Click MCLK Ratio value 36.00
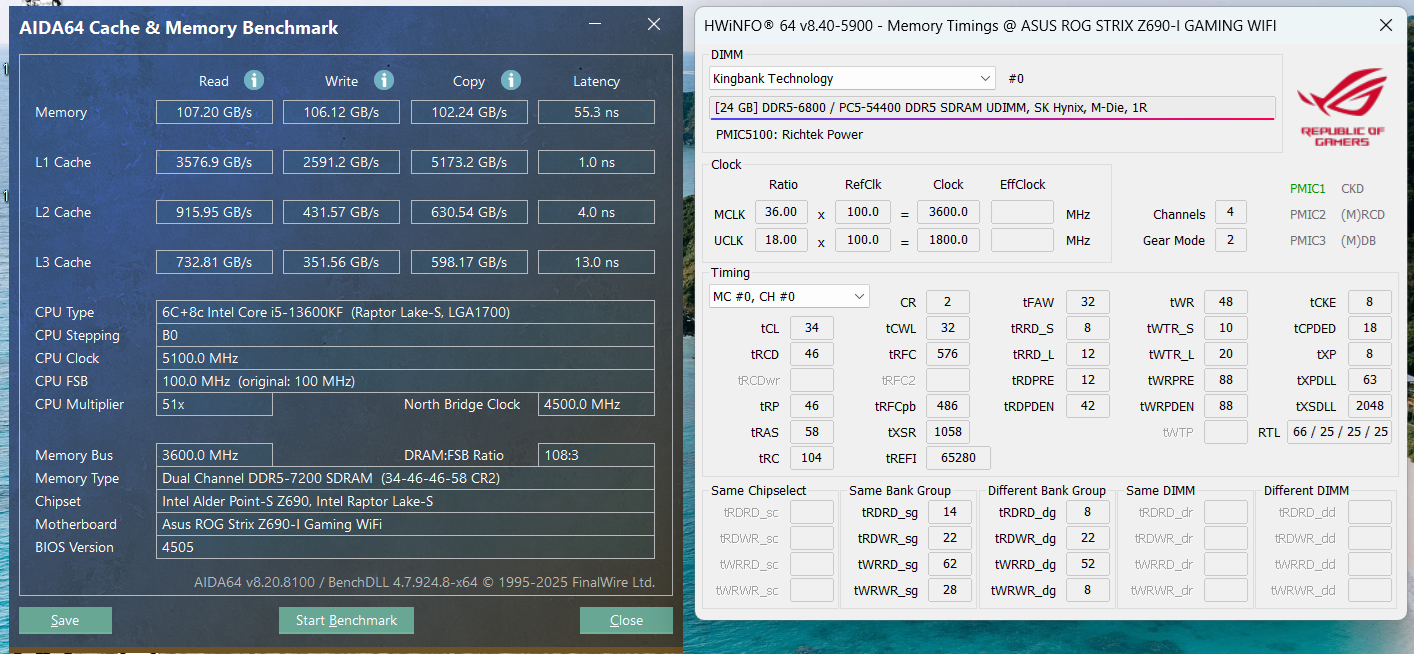 [x=782, y=212]
